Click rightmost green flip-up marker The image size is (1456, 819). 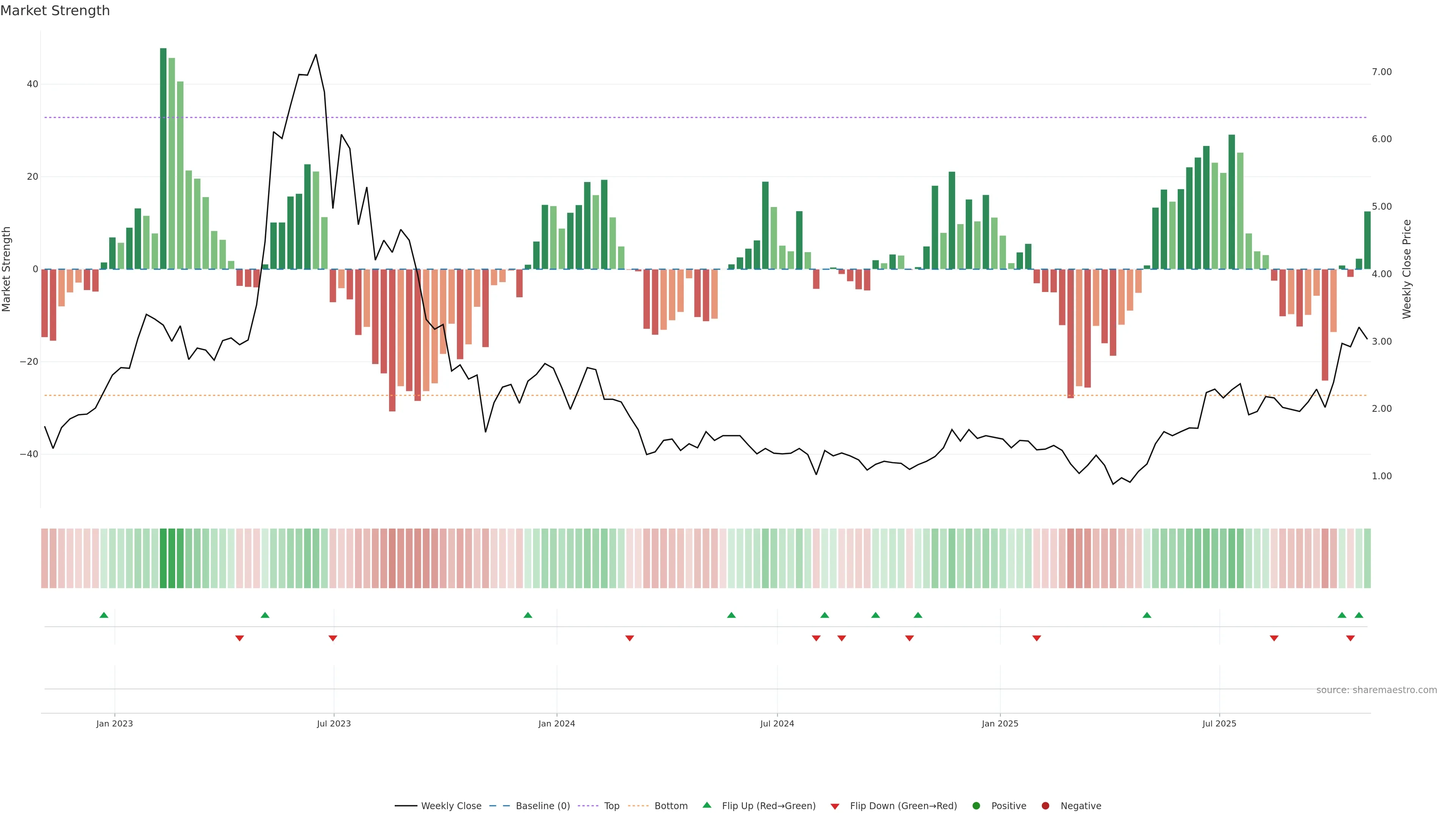[x=1359, y=615]
